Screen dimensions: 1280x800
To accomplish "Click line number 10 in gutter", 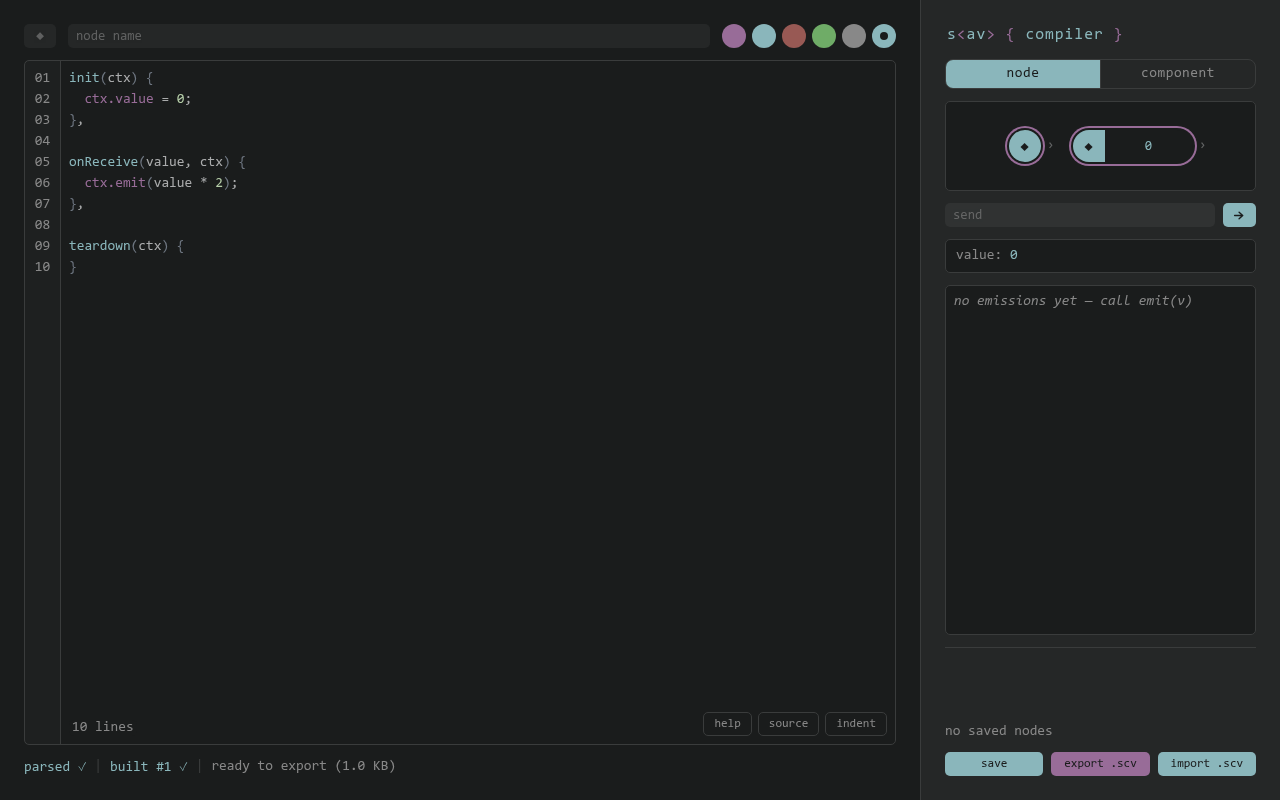I will coord(42,267).
